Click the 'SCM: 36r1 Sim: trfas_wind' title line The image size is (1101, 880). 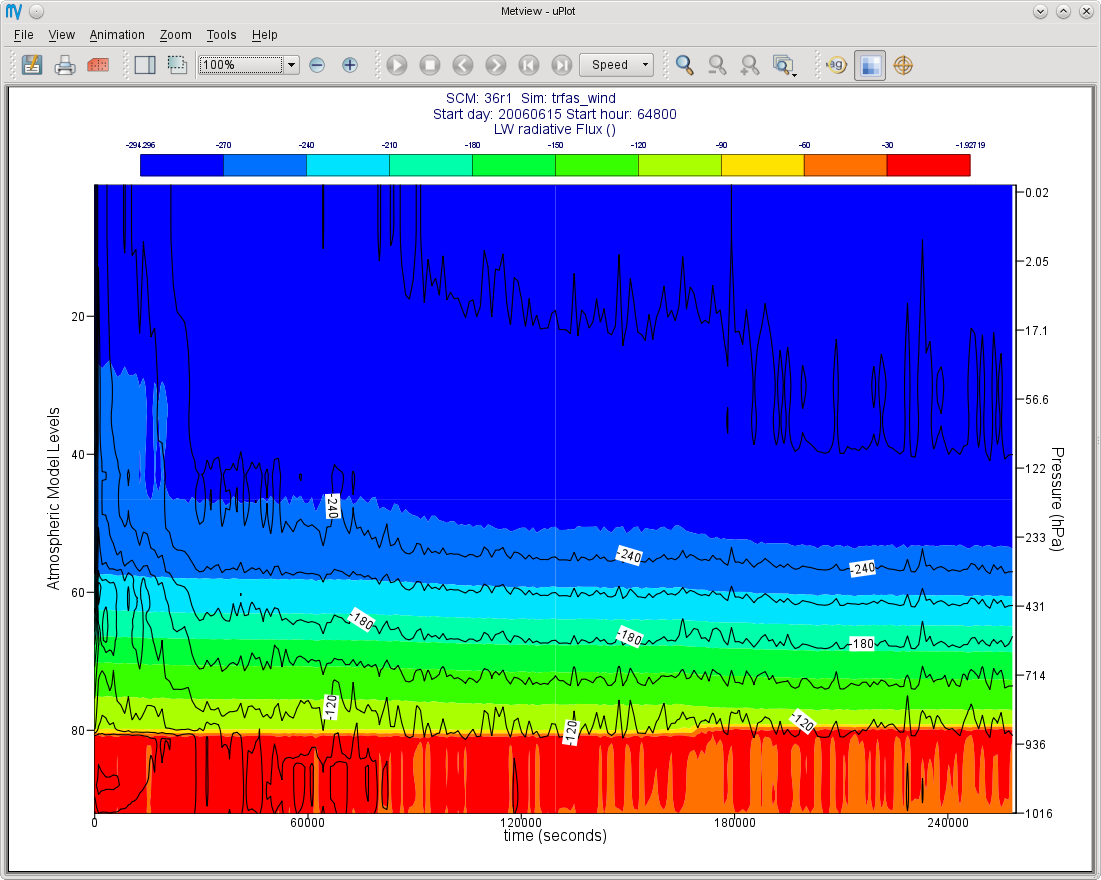(531, 98)
